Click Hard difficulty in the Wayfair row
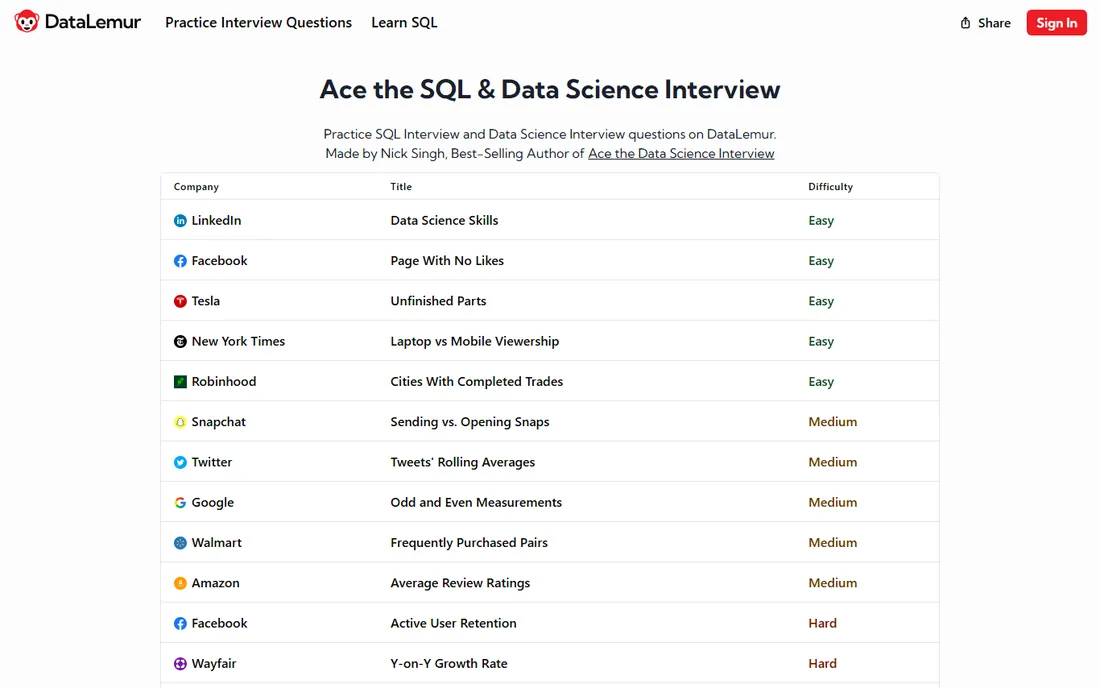 pyautogui.click(x=822, y=663)
